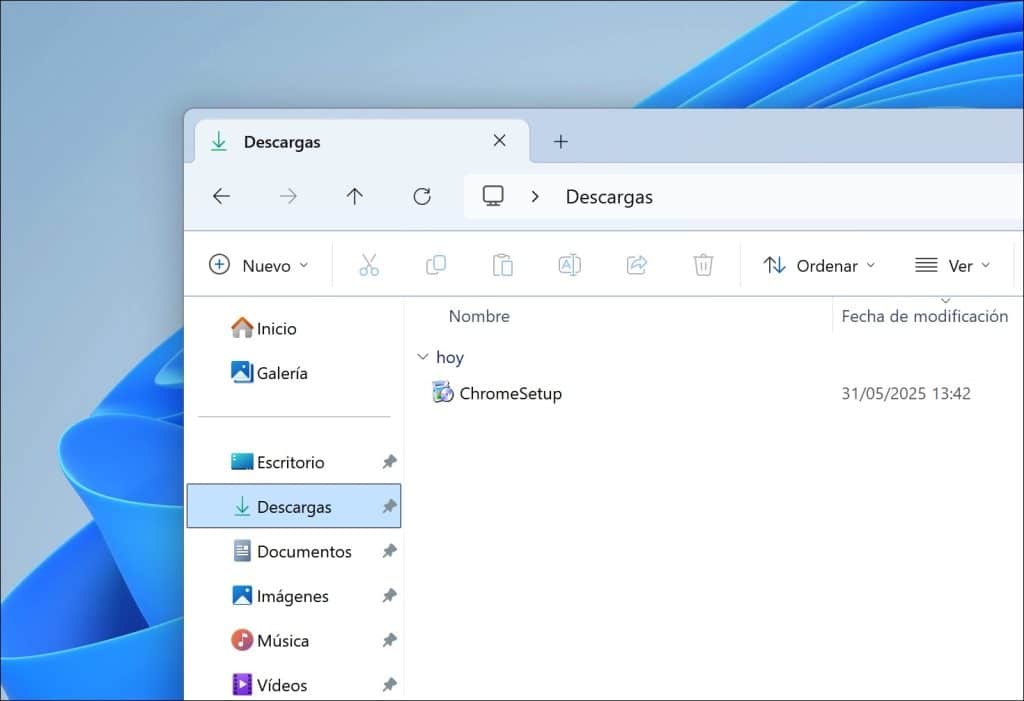This screenshot has height=701, width=1024.
Task: Go back with the left arrow
Action: click(221, 196)
